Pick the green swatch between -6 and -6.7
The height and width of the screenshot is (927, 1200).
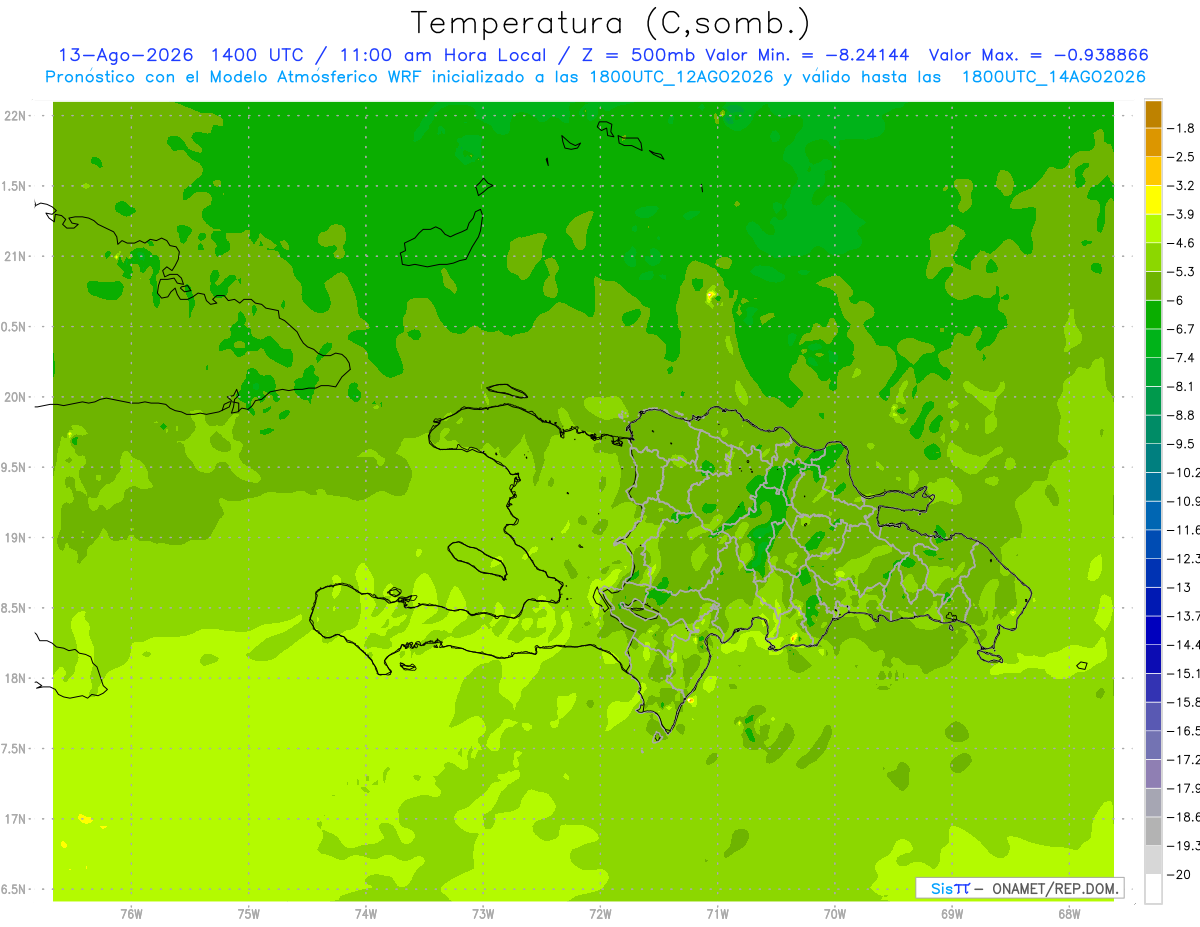click(1153, 315)
